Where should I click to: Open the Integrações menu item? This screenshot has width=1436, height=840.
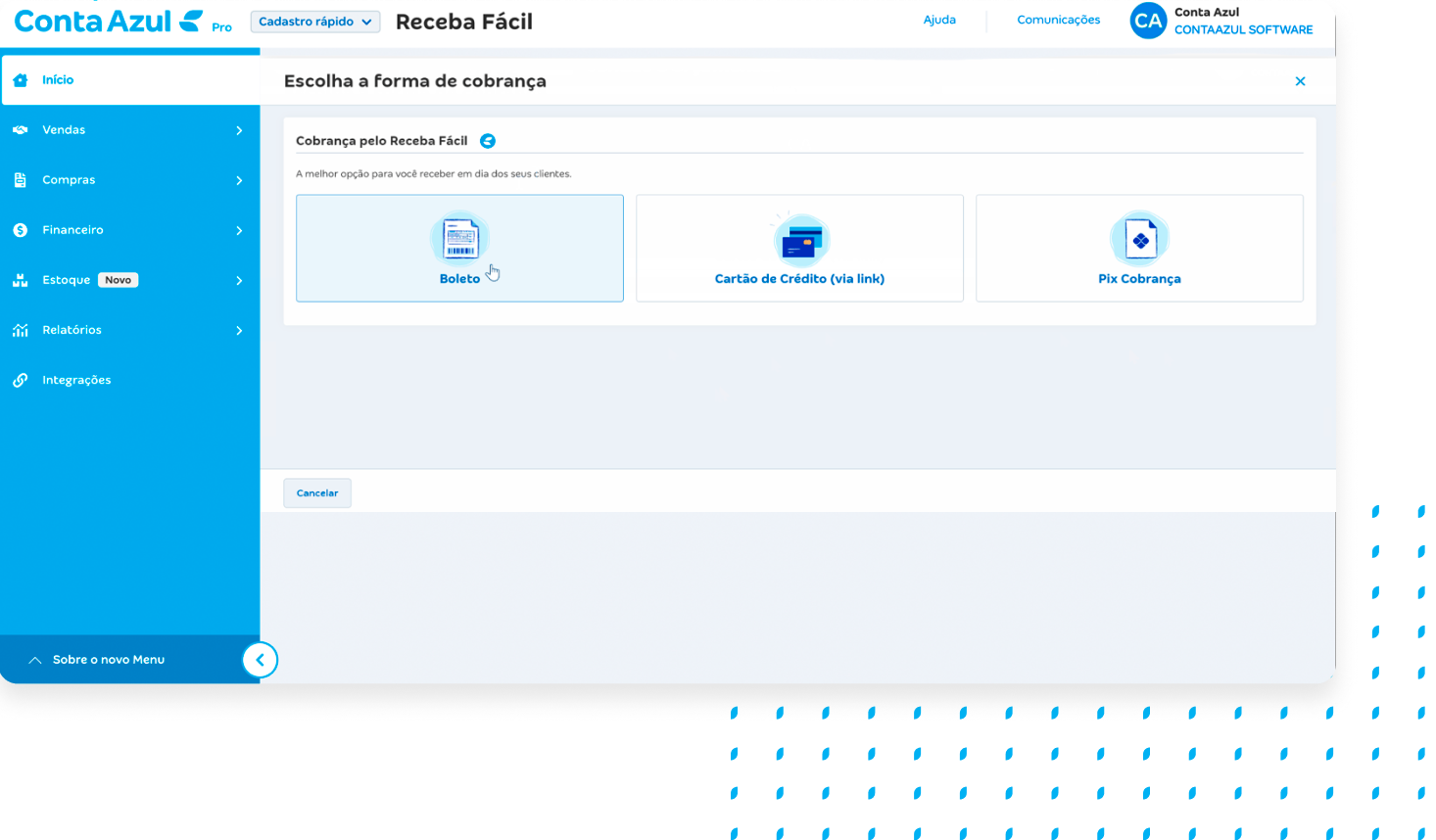tap(130, 380)
